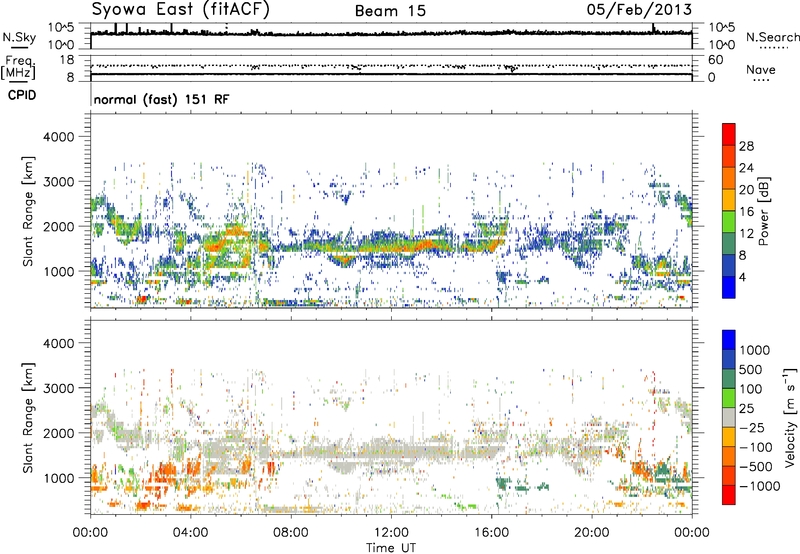
Task: Click the red bottom of the velocity colorbar
Action: tap(729, 495)
